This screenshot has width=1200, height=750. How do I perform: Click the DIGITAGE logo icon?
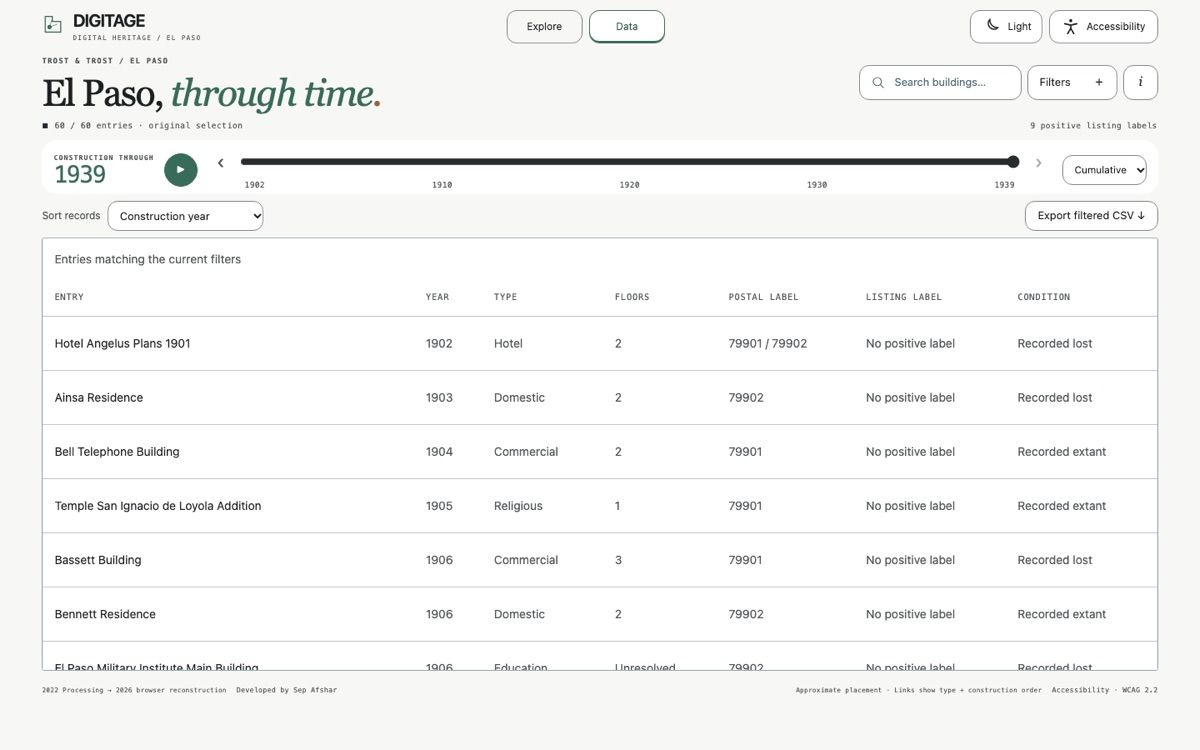pos(53,24)
